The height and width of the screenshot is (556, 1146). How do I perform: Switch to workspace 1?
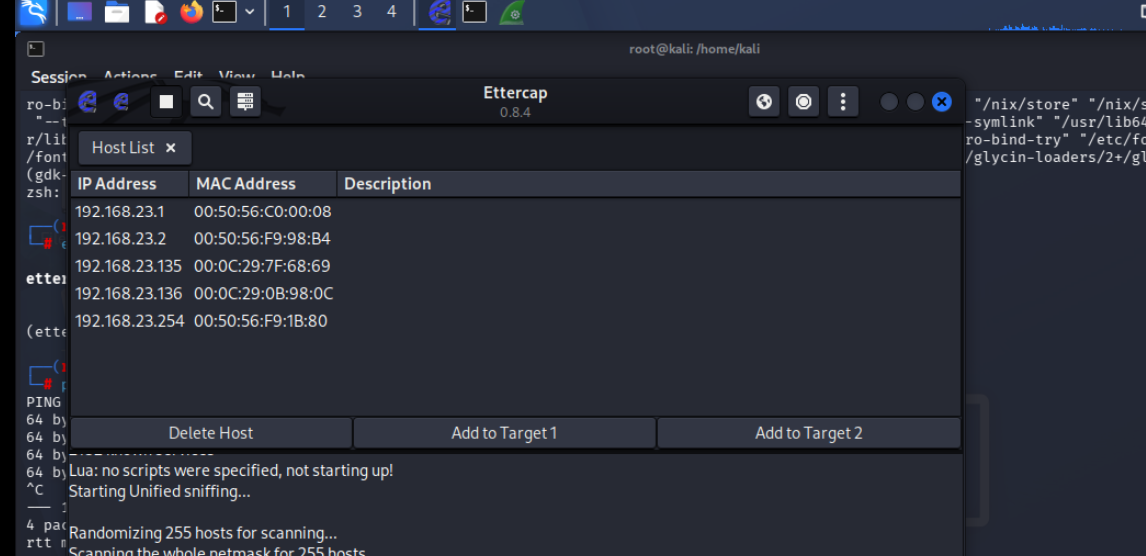point(286,12)
